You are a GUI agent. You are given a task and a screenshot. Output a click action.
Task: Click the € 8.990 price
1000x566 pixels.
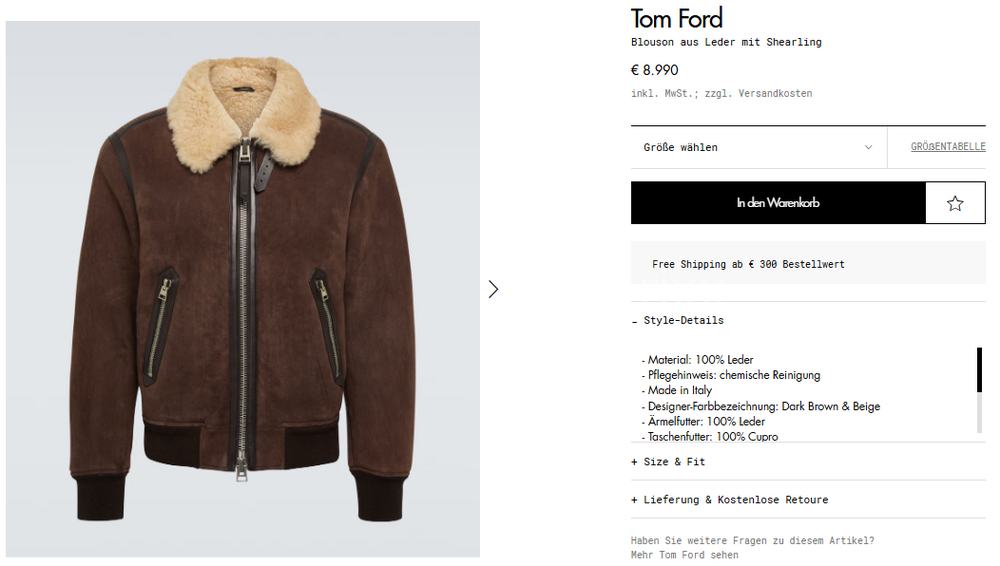(655, 70)
